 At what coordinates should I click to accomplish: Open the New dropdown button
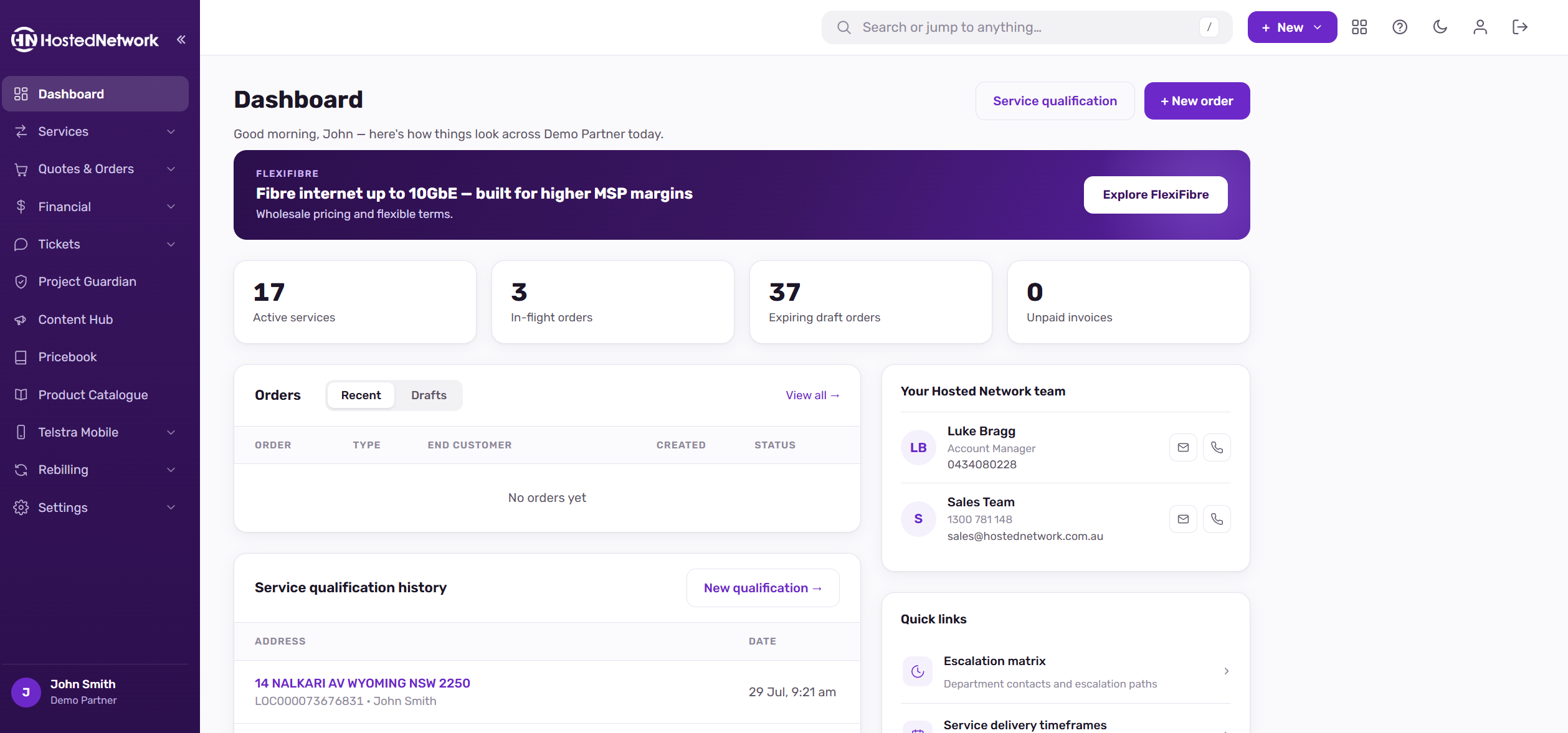[x=1292, y=27]
